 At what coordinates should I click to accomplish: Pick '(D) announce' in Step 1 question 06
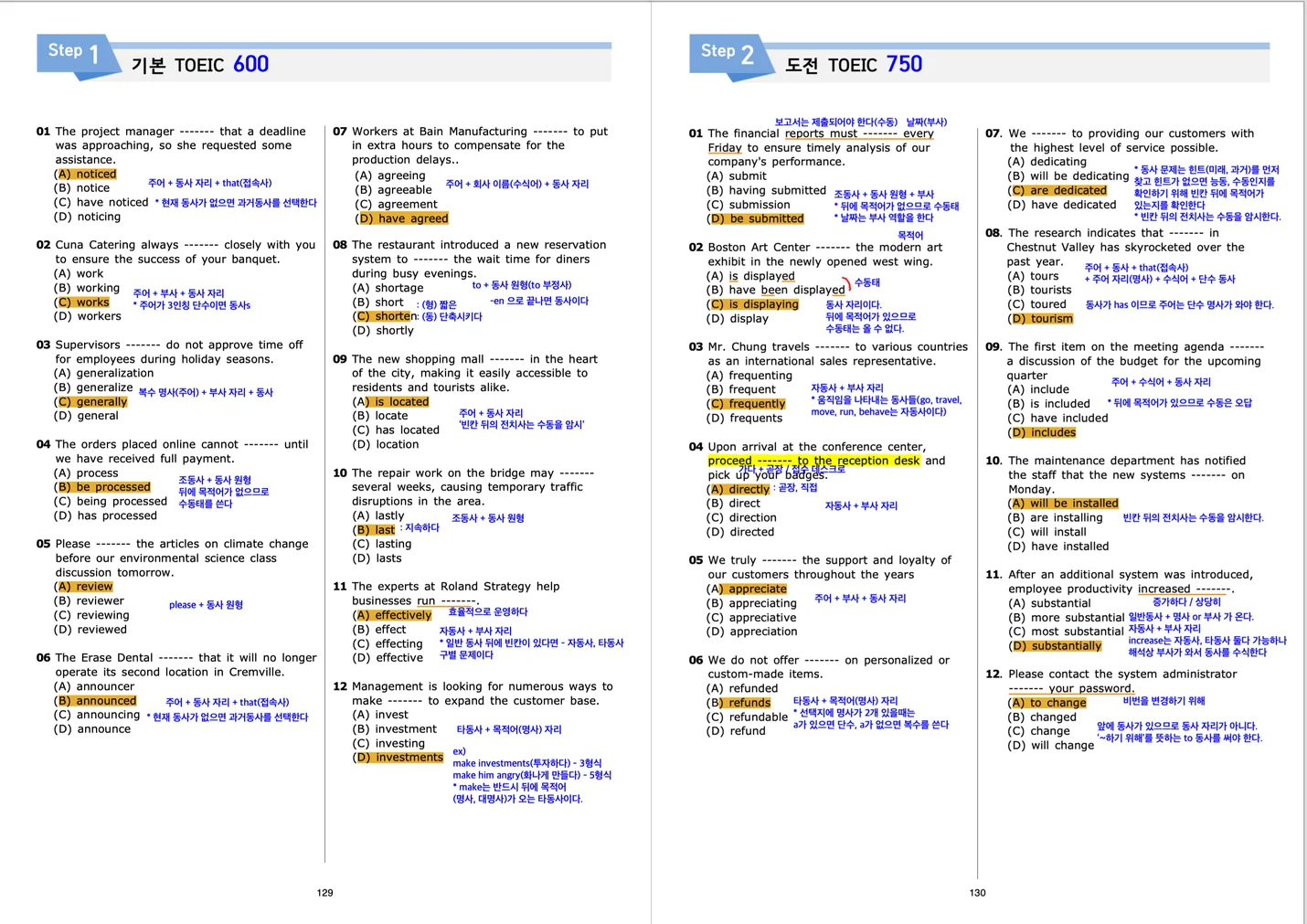click(92, 729)
